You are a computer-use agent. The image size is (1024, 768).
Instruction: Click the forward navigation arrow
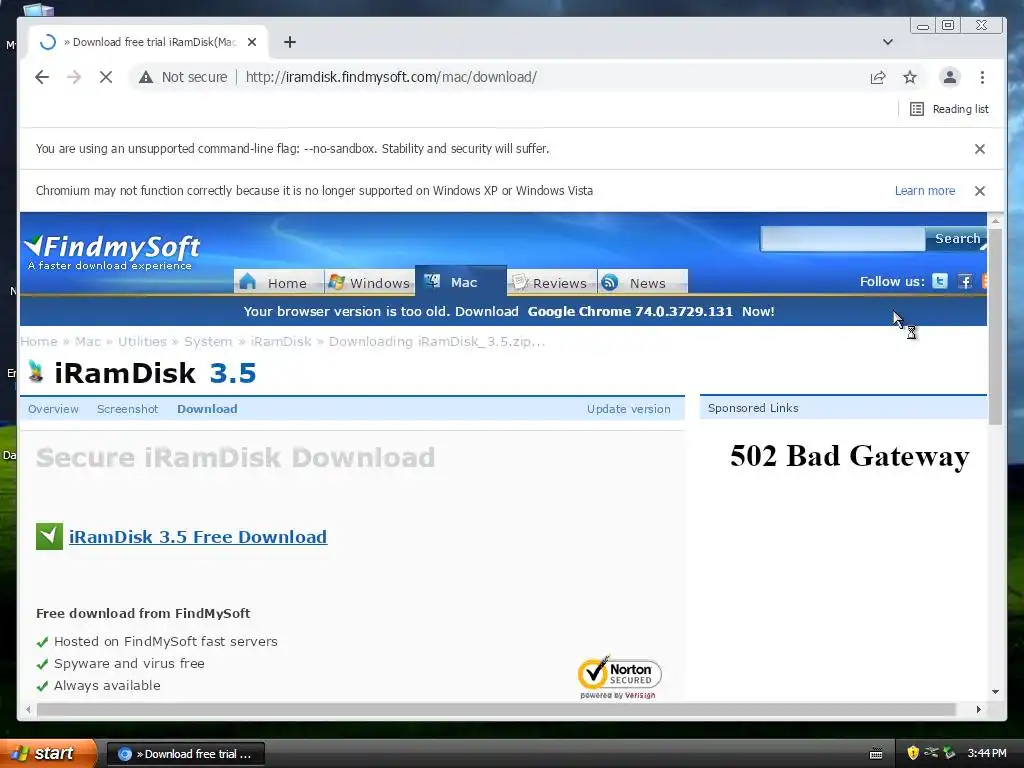coord(74,77)
